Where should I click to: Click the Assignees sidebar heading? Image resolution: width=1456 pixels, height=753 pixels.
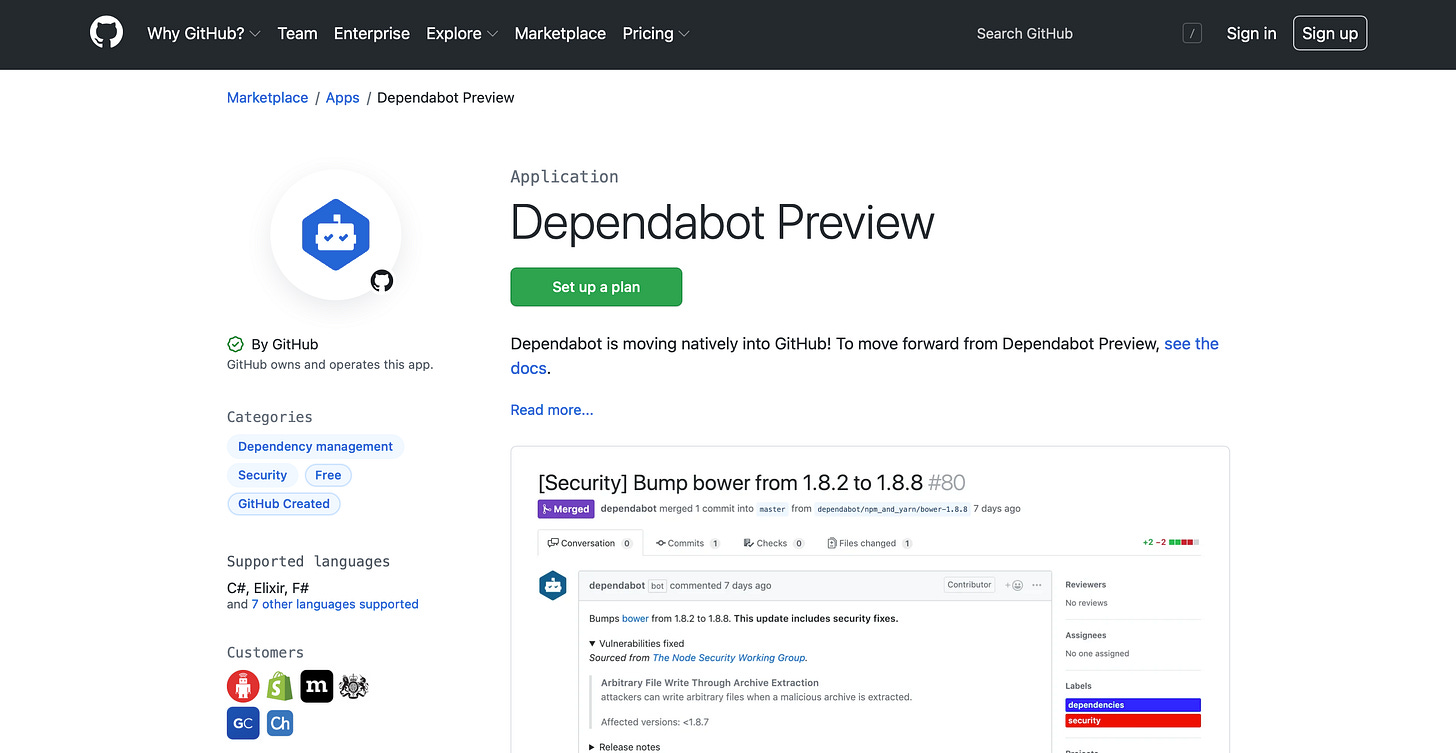click(x=1086, y=635)
